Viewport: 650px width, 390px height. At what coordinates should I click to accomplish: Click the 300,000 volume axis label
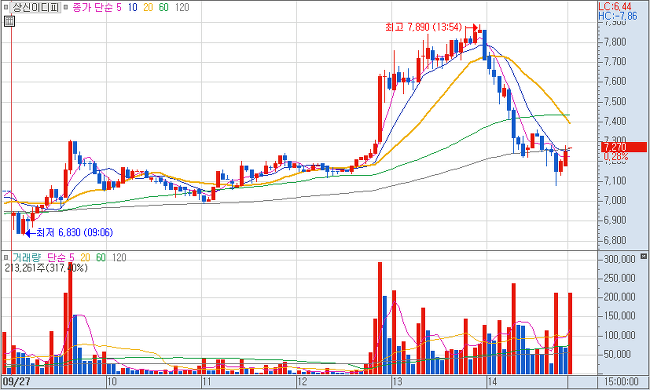point(619,259)
